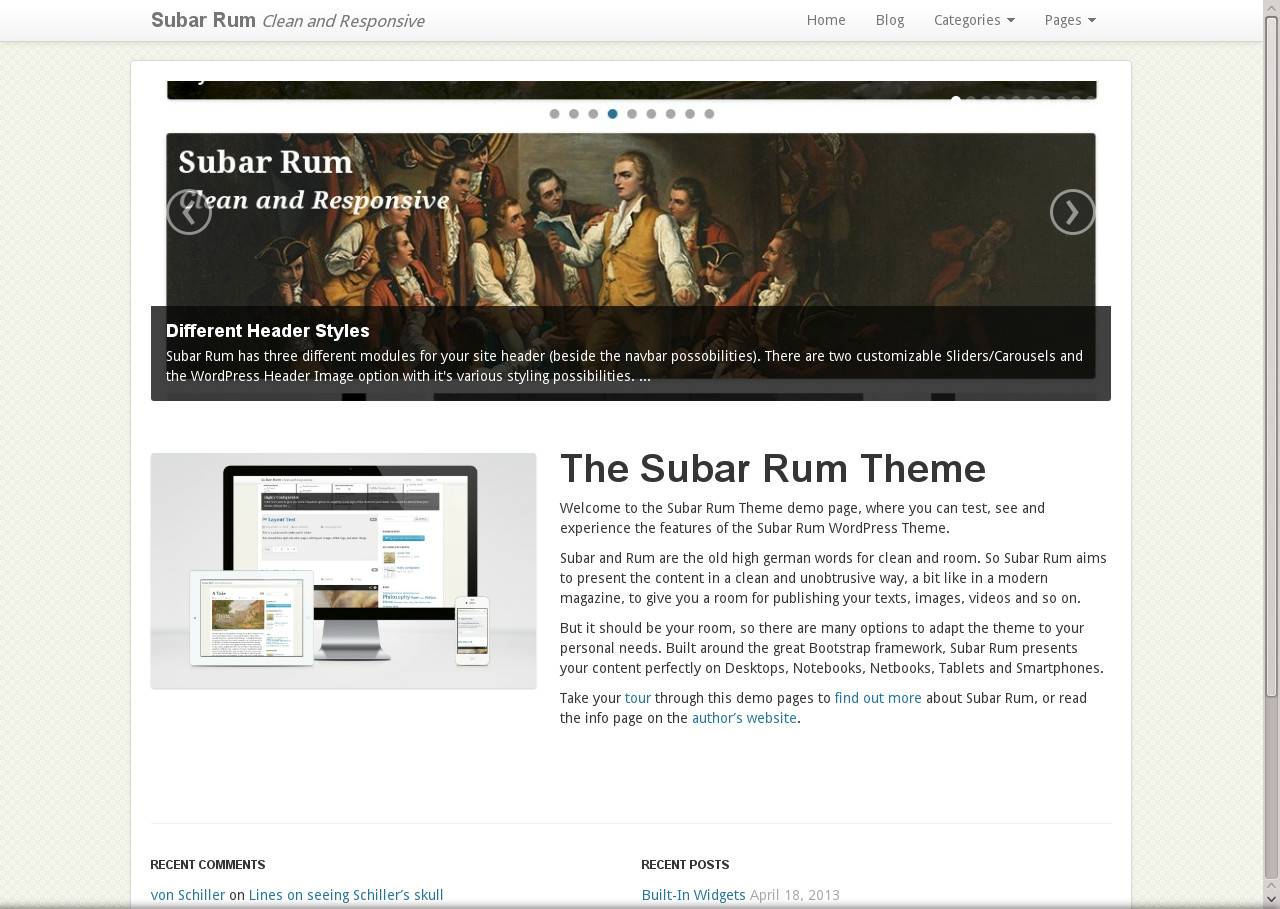Open the Categories dropdown menu
The height and width of the screenshot is (909, 1280).
tap(974, 20)
